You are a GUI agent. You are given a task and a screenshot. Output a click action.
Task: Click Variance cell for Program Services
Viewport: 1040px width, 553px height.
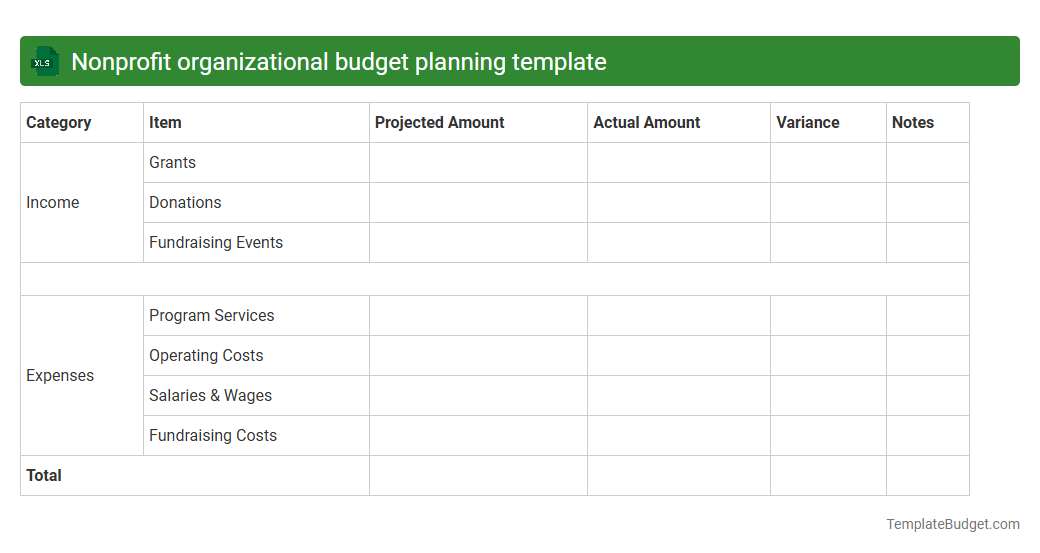pos(828,316)
